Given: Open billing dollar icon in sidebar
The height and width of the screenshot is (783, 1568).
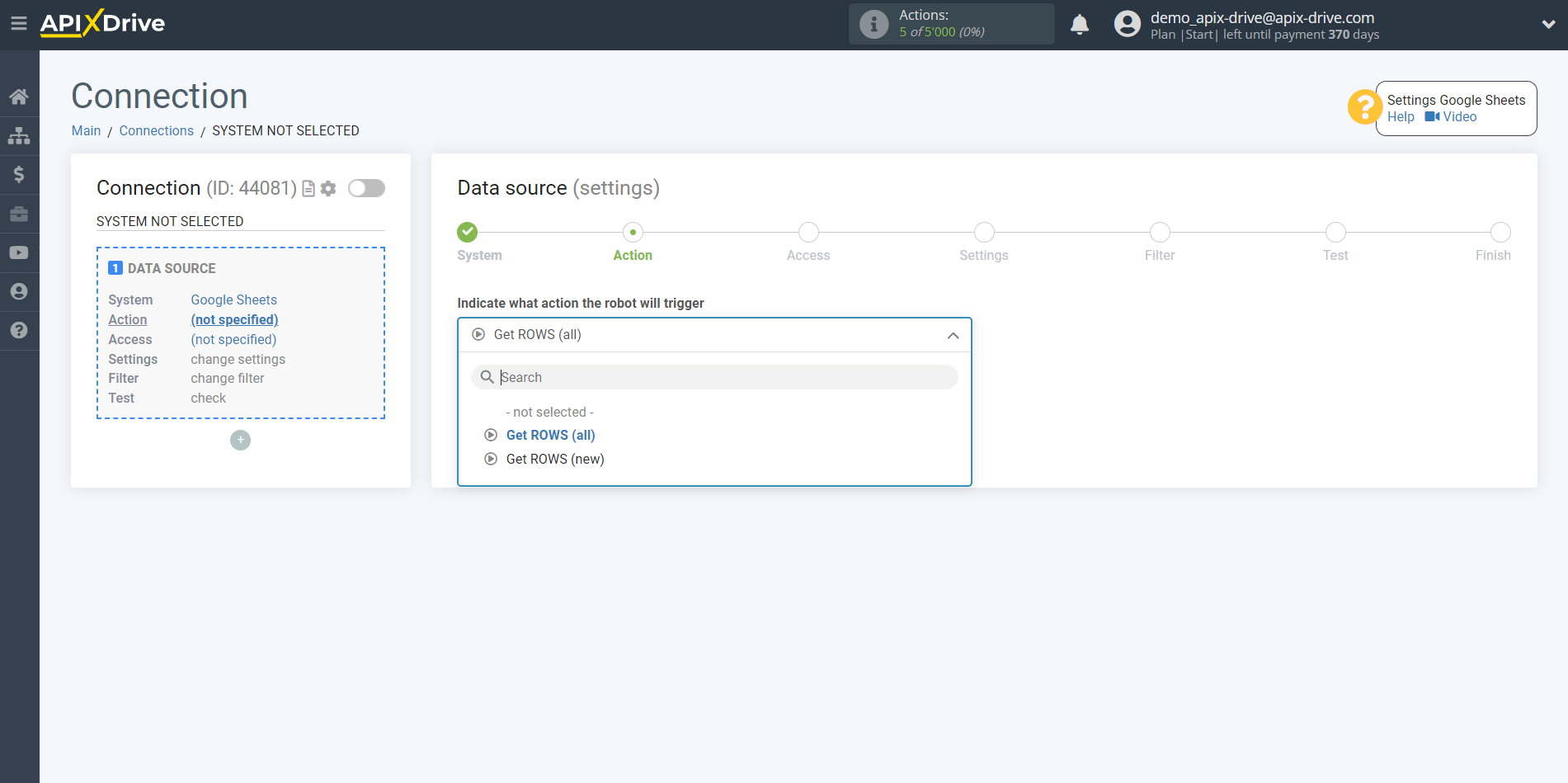Looking at the screenshot, I should (19, 174).
